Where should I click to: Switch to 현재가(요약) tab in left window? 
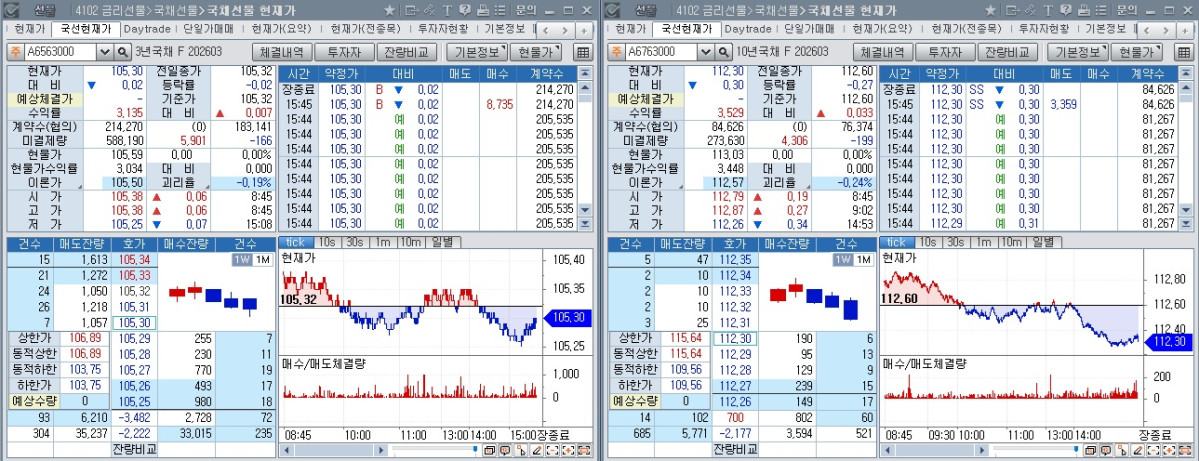pos(282,29)
